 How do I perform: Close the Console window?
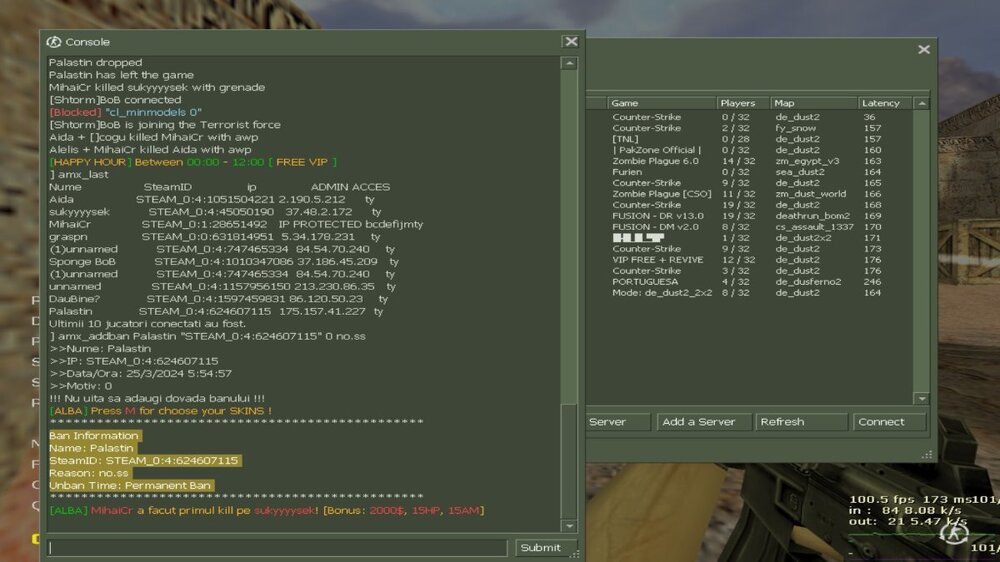click(x=570, y=42)
